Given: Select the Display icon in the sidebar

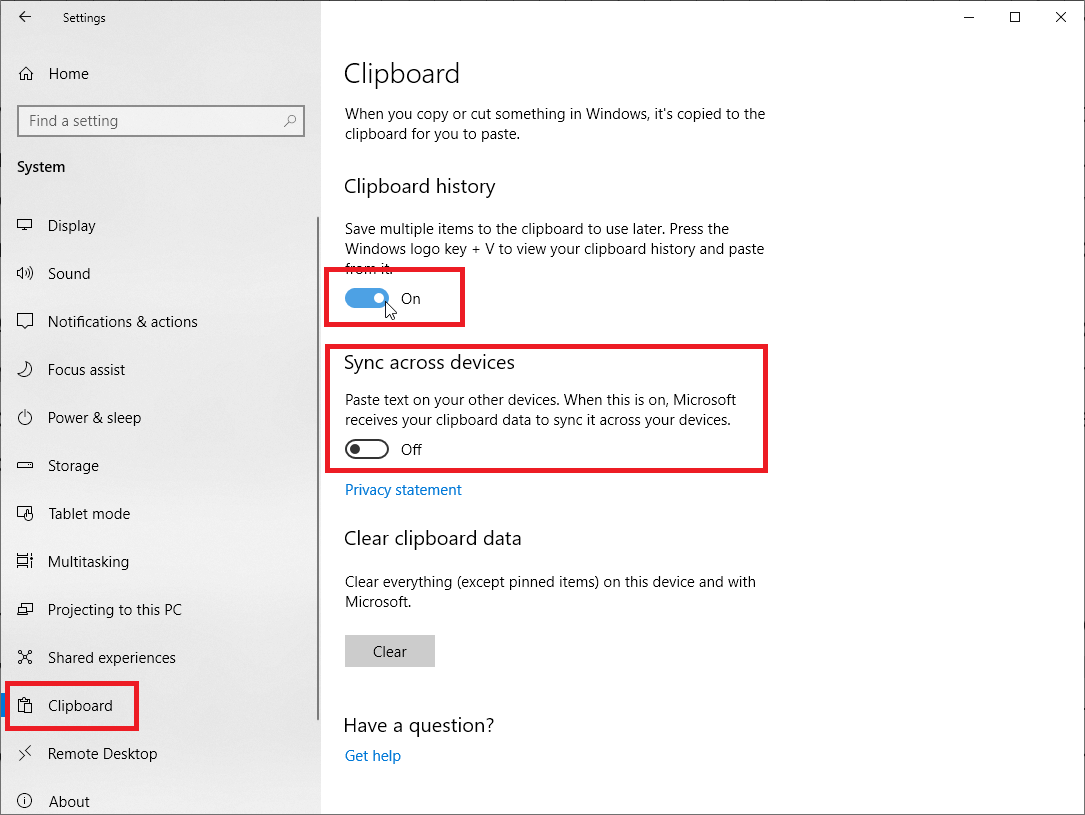Looking at the screenshot, I should pyautogui.click(x=24, y=225).
